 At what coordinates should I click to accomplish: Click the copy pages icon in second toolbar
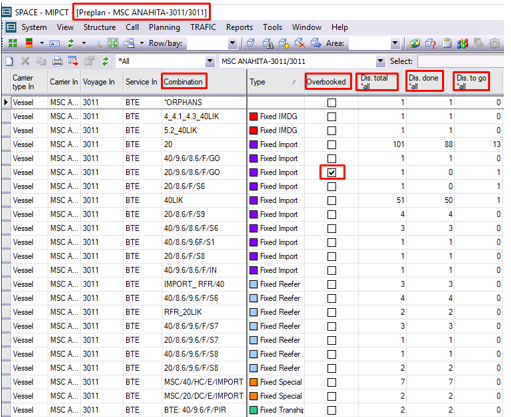click(41, 61)
